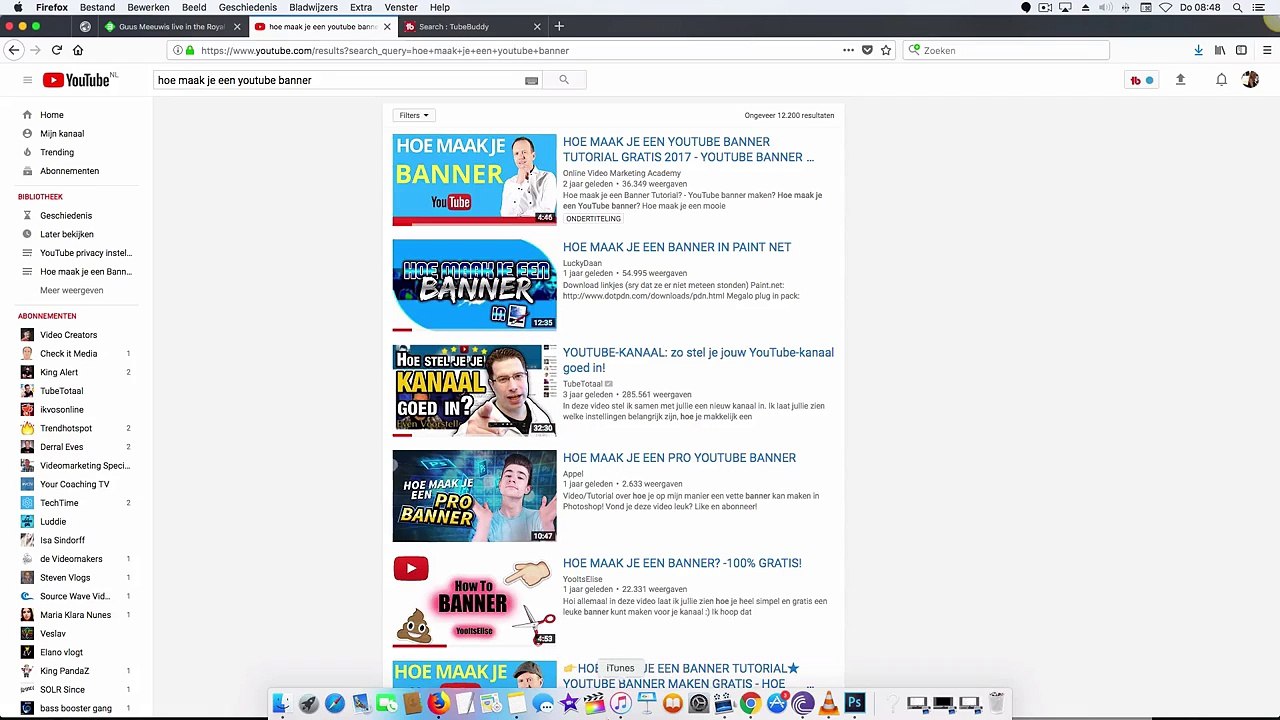Open Spotlight search in menu bar
Screen dimensions: 1280x720
pos(1237,7)
